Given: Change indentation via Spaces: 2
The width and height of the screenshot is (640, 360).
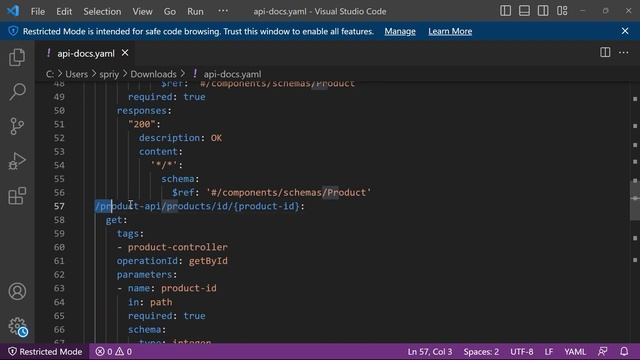Looking at the screenshot, I should click(481, 351).
